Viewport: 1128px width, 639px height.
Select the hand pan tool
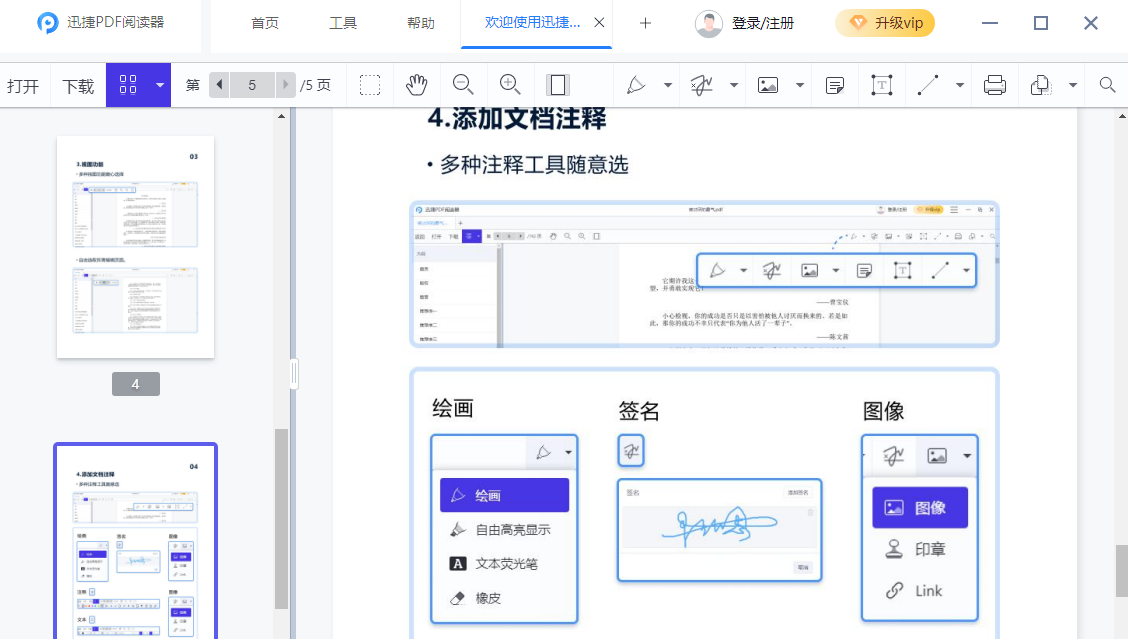417,85
